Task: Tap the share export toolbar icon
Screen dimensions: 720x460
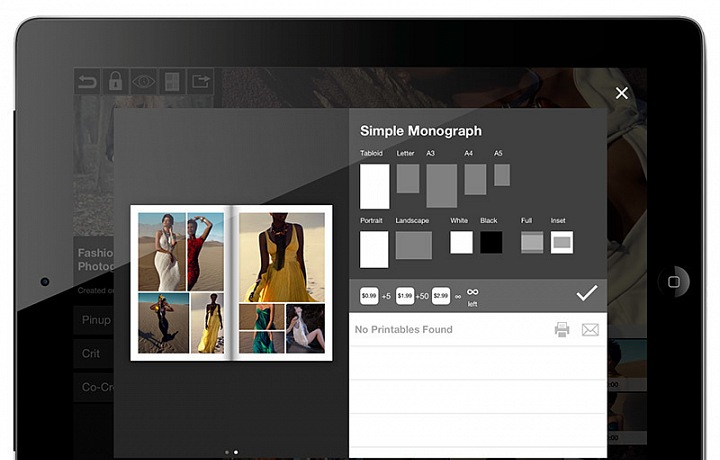Action: [201, 82]
